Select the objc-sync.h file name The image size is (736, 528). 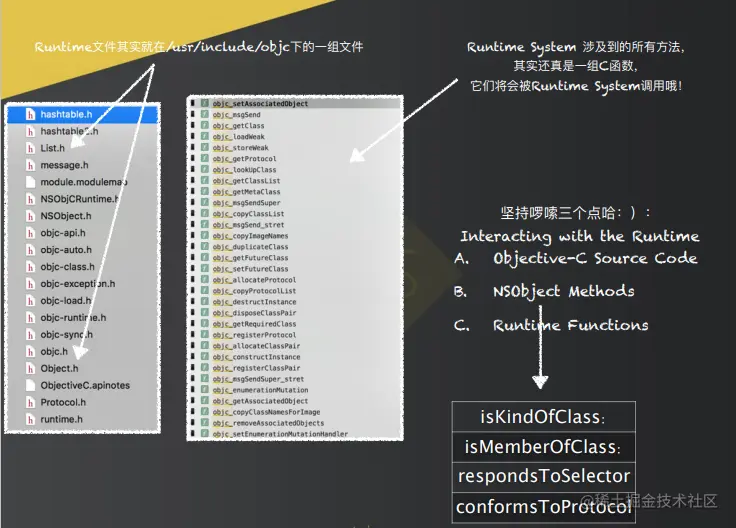67,335
